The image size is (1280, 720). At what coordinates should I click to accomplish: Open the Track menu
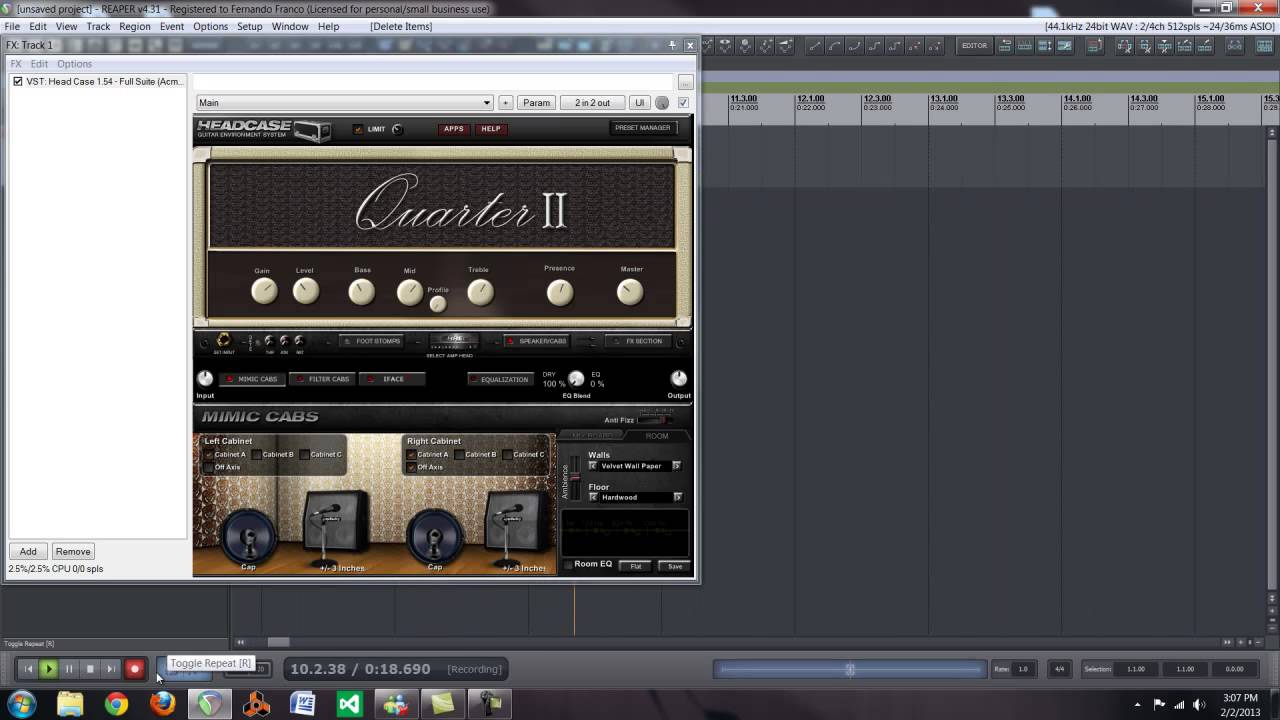[x=98, y=26]
